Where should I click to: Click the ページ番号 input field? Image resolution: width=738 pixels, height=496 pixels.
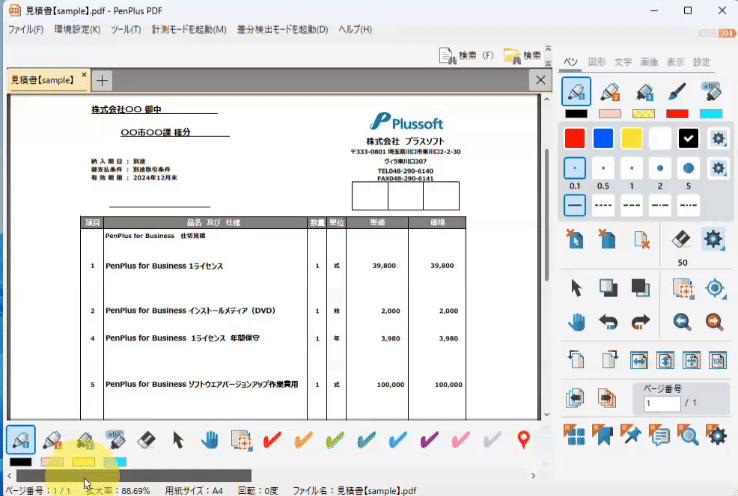(662, 403)
